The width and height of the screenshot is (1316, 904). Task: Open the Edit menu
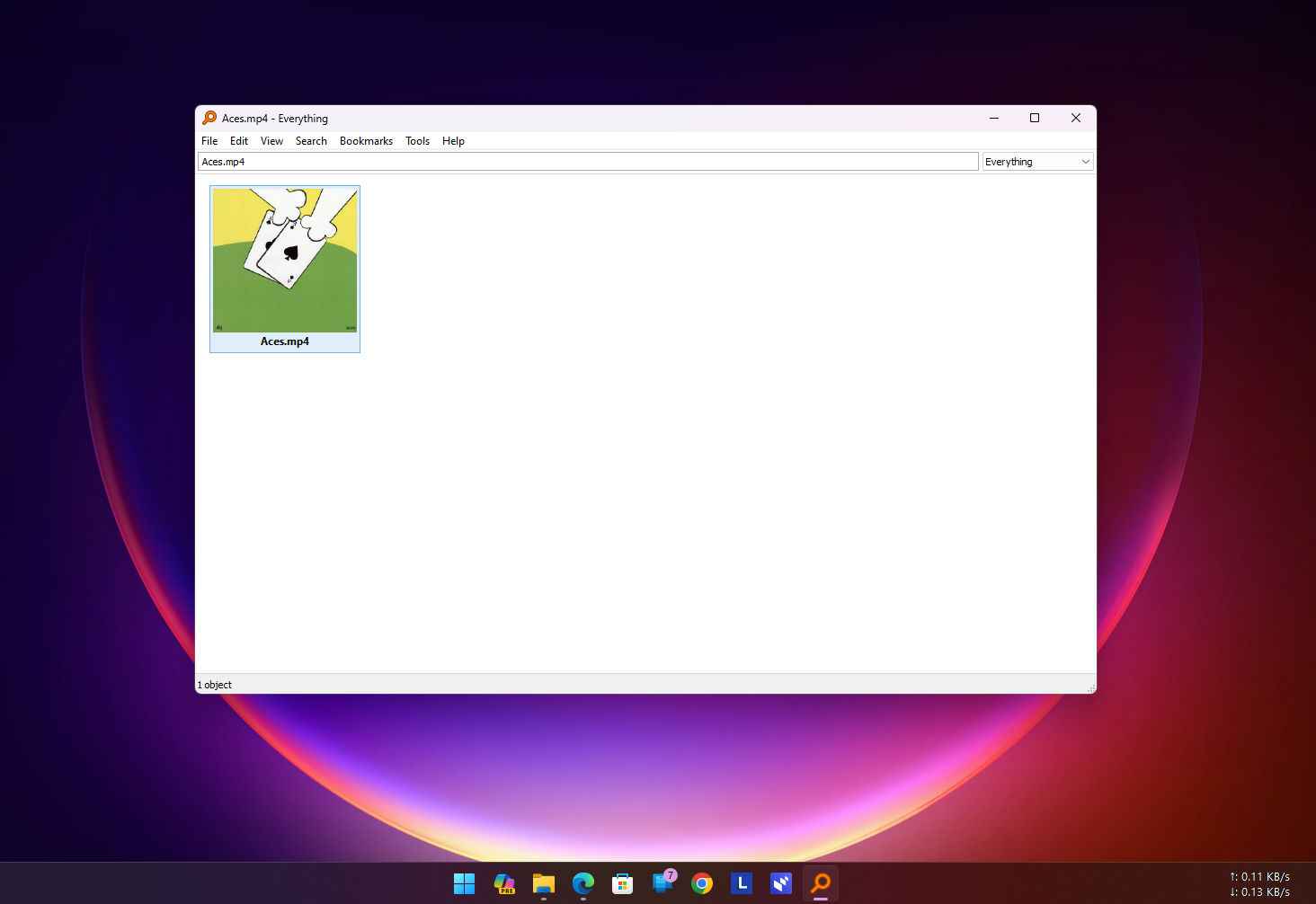(239, 141)
